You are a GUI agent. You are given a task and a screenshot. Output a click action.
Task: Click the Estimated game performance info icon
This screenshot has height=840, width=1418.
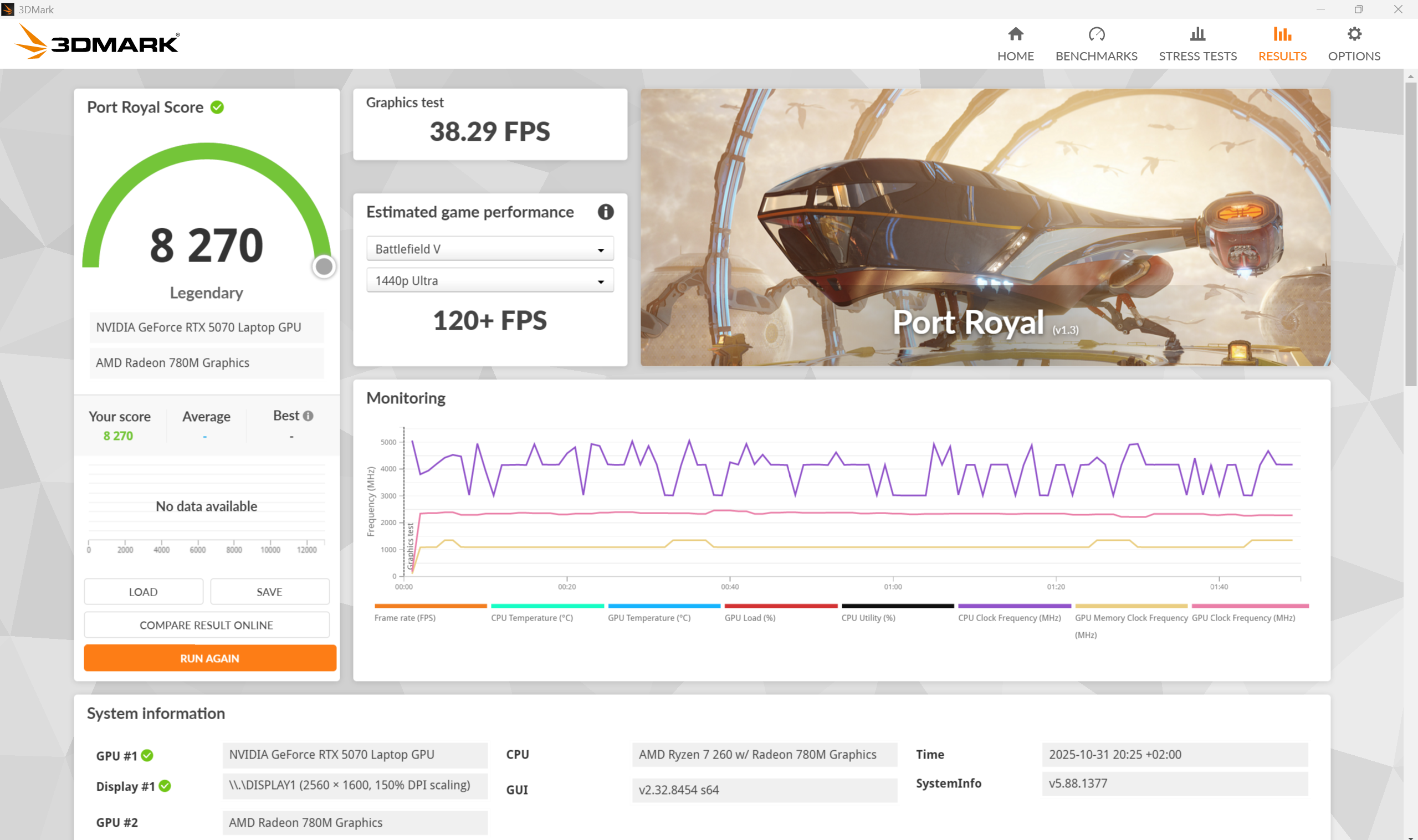click(605, 212)
